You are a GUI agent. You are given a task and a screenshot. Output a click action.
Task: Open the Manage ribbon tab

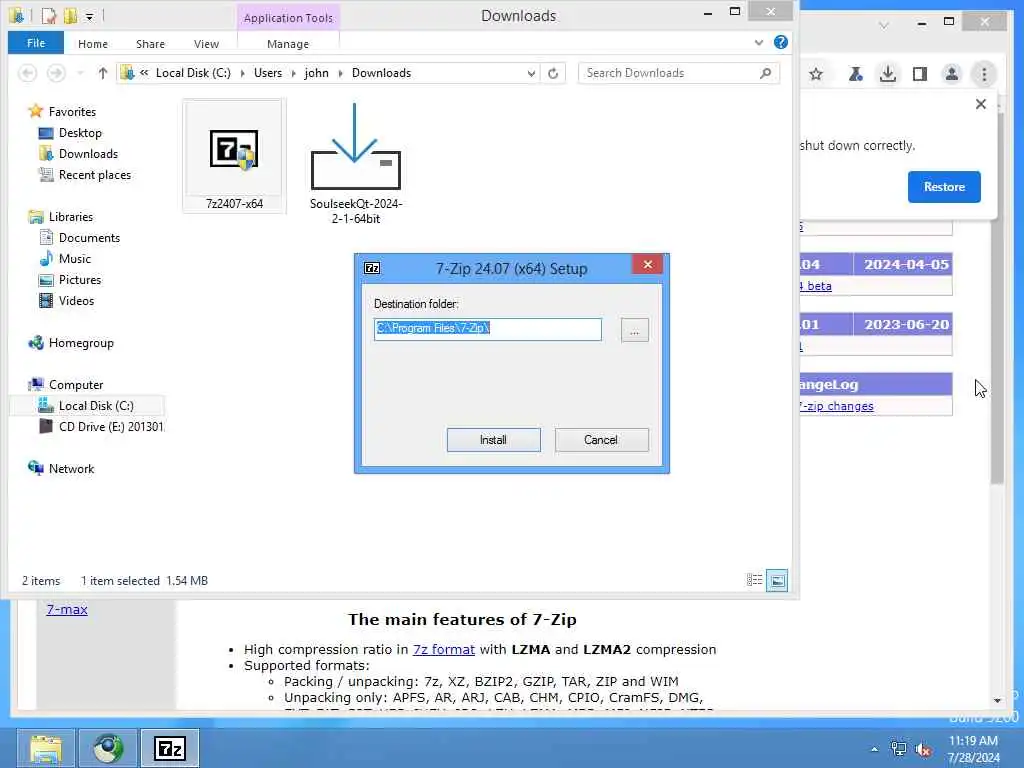tap(288, 44)
